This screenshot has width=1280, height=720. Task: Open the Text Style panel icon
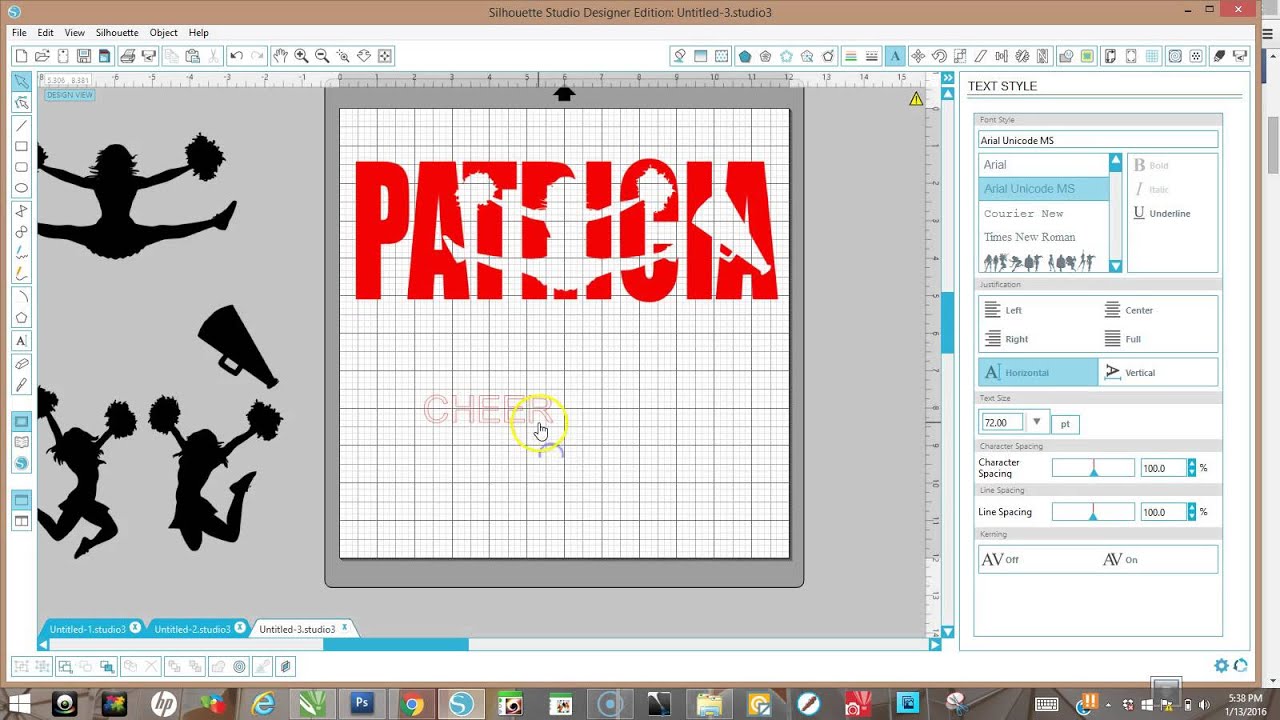pyautogui.click(x=895, y=56)
